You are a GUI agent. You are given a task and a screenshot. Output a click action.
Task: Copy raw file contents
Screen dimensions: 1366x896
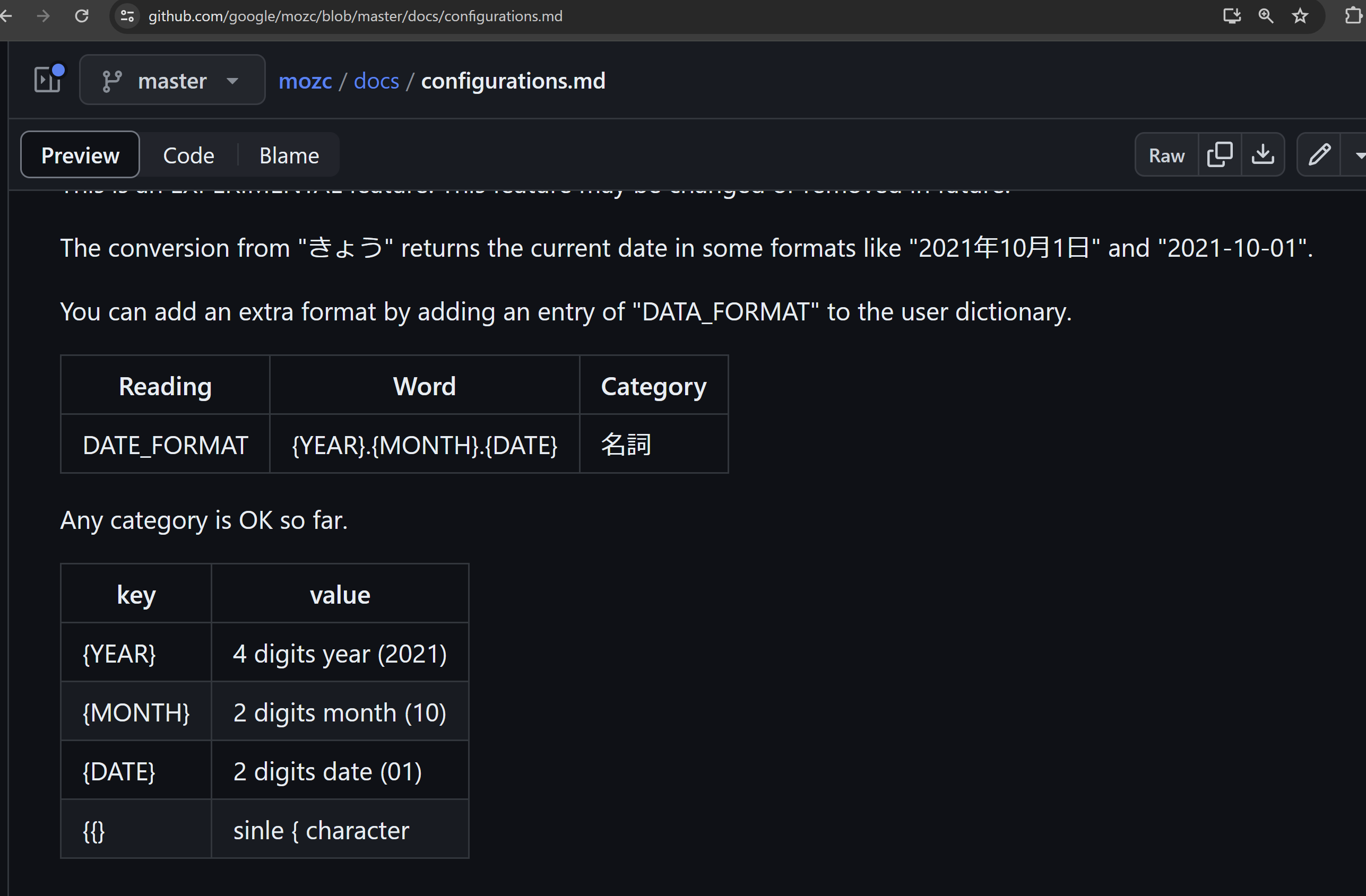[1220, 155]
